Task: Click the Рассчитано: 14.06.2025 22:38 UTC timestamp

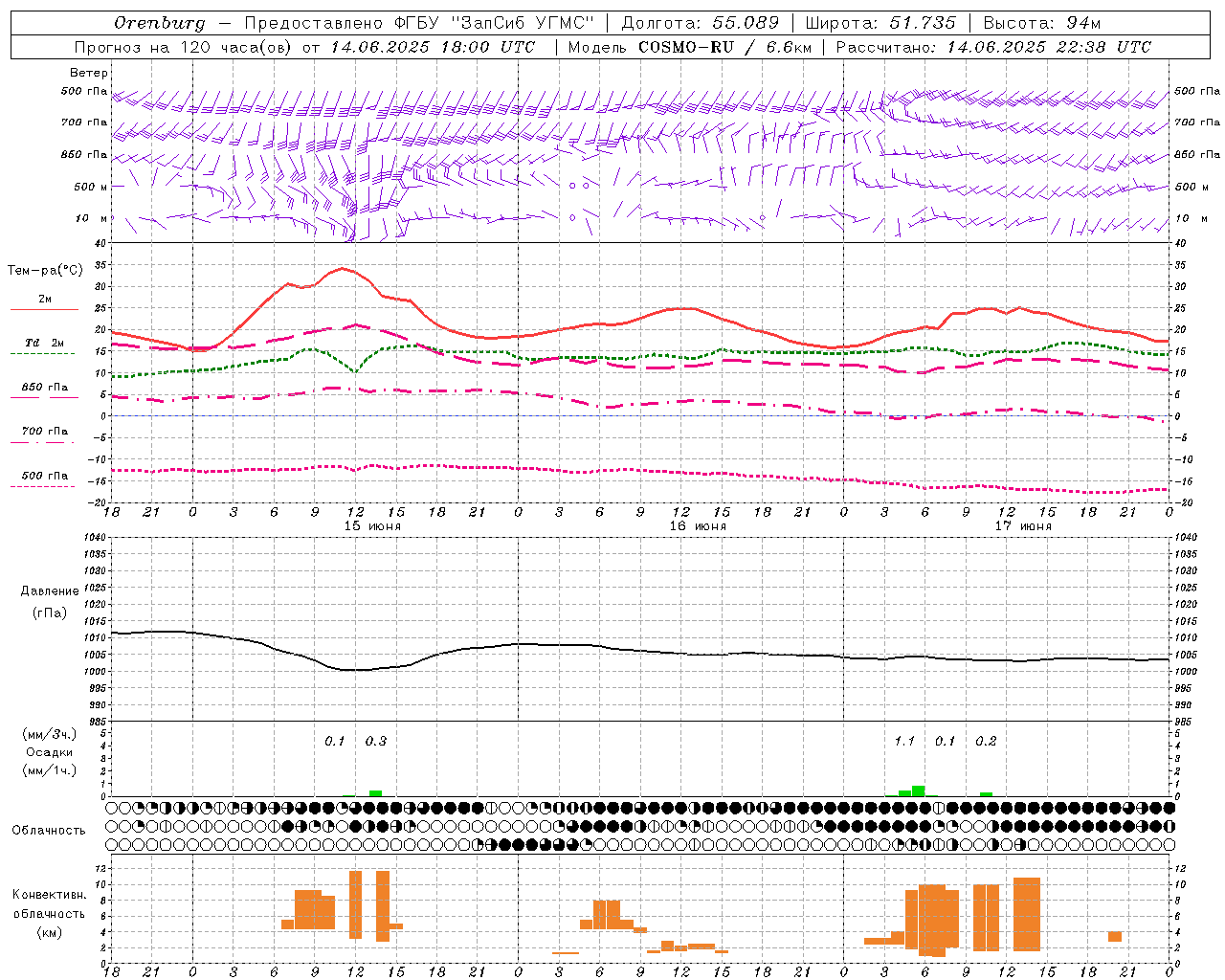Action: (993, 47)
